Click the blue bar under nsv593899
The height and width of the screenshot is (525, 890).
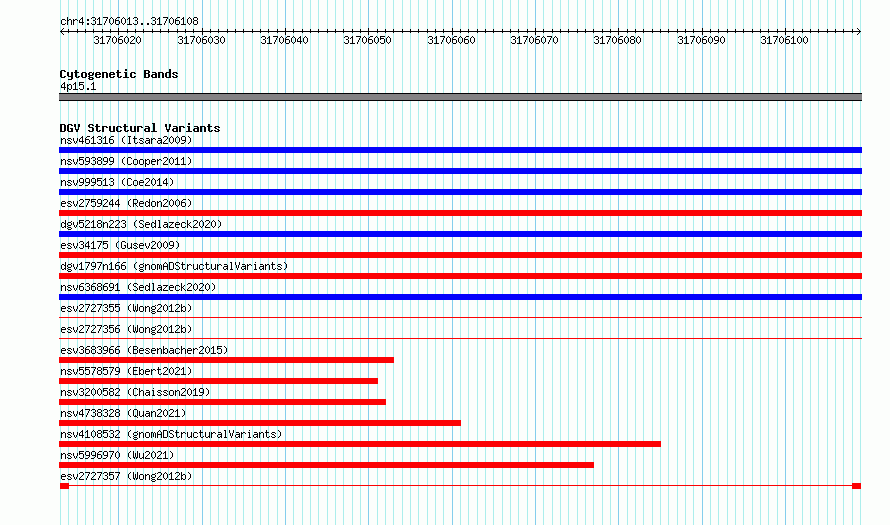point(460,171)
